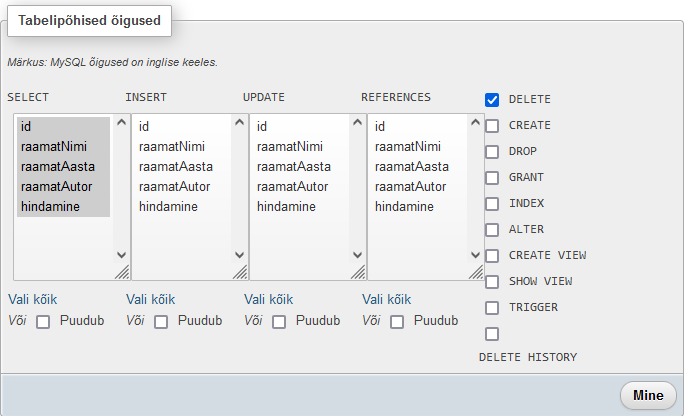Check the SHOW VIEW privilege
Screen dimensions: 686x416
click(x=493, y=282)
